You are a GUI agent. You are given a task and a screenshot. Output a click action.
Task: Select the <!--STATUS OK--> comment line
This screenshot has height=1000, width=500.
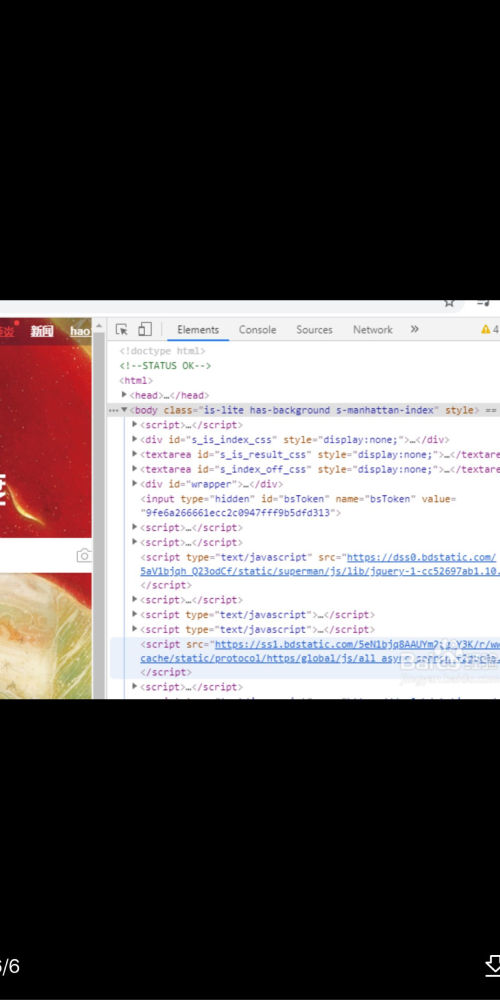pos(165,365)
